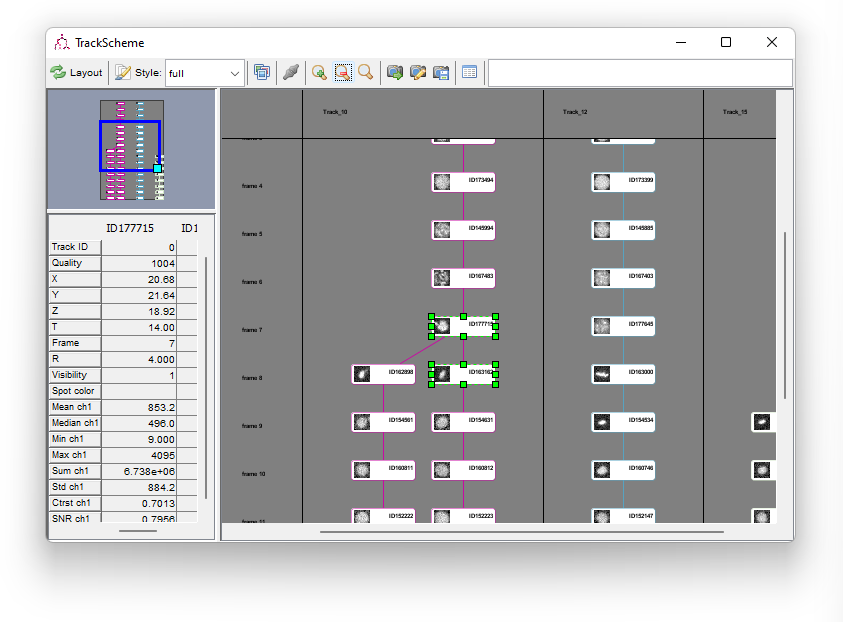The image size is (843, 622).
Task: Click the Min ch1 row label
Action: 75,439
